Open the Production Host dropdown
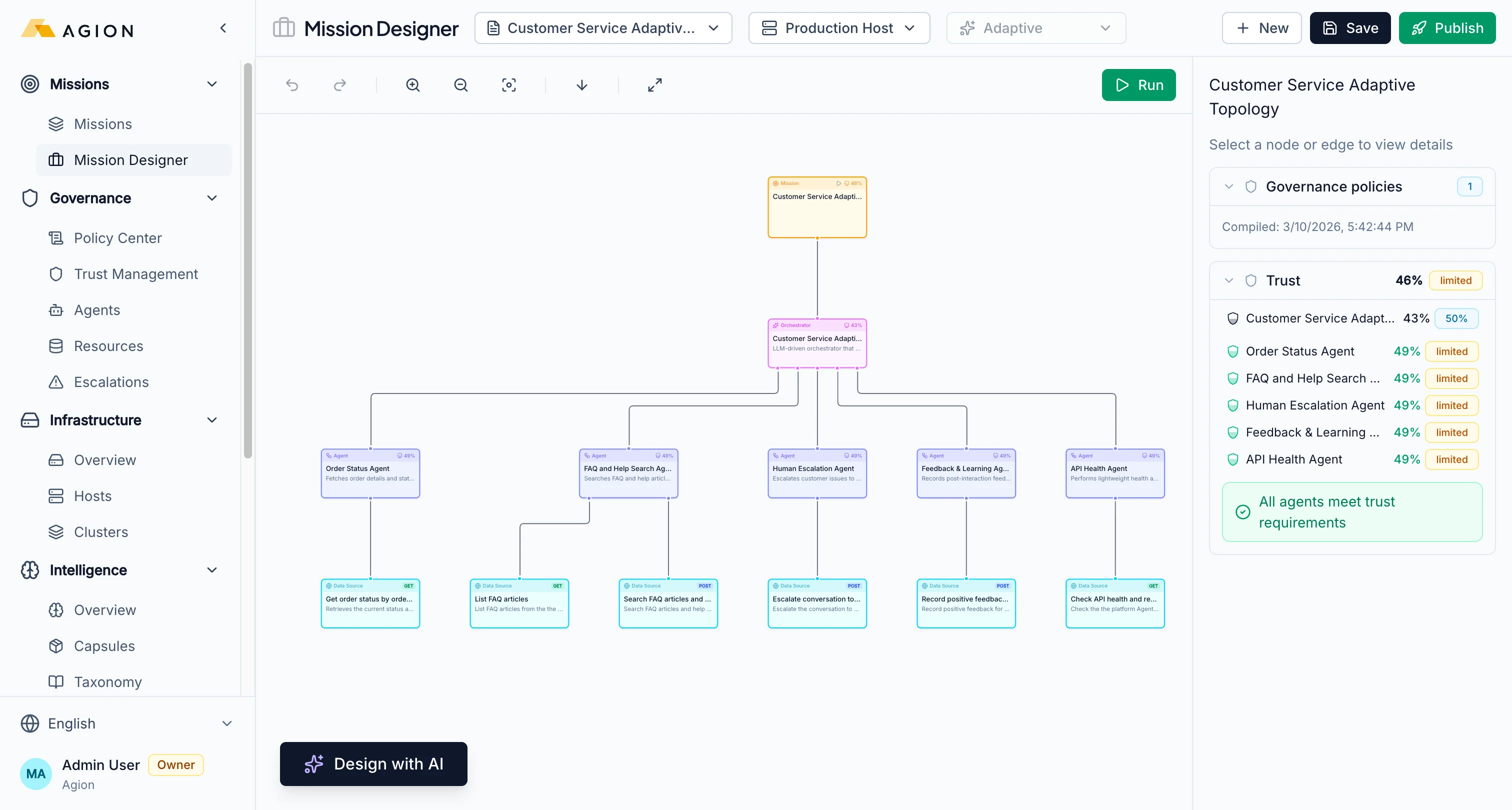The width and height of the screenshot is (1512, 810). (839, 27)
